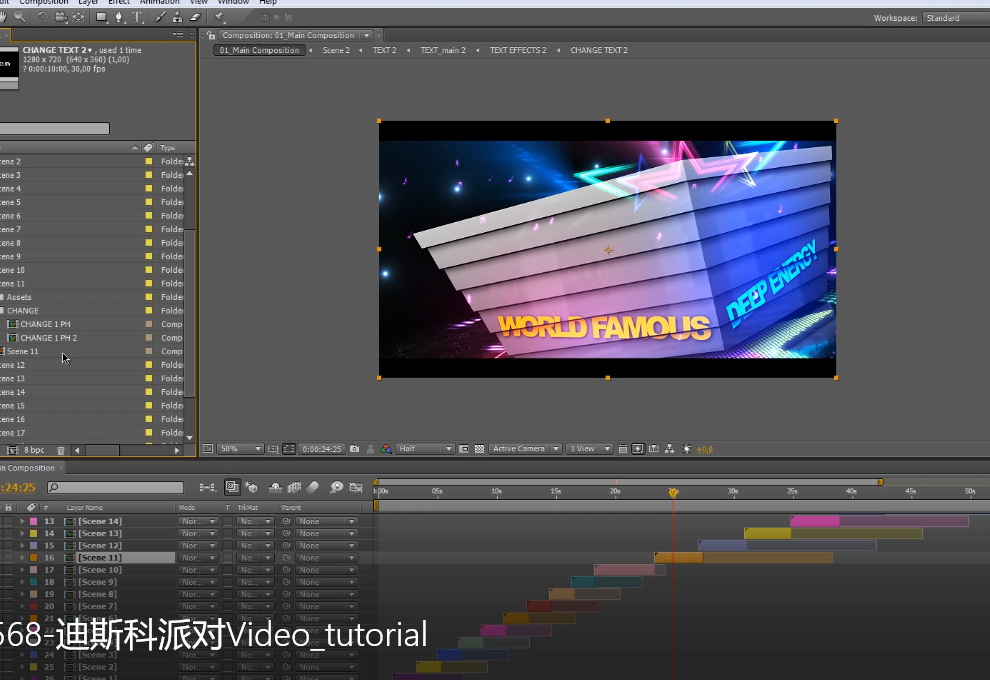Select the Zoom tool in the toolbar
Screen dimensions: 990x680
[20, 17]
